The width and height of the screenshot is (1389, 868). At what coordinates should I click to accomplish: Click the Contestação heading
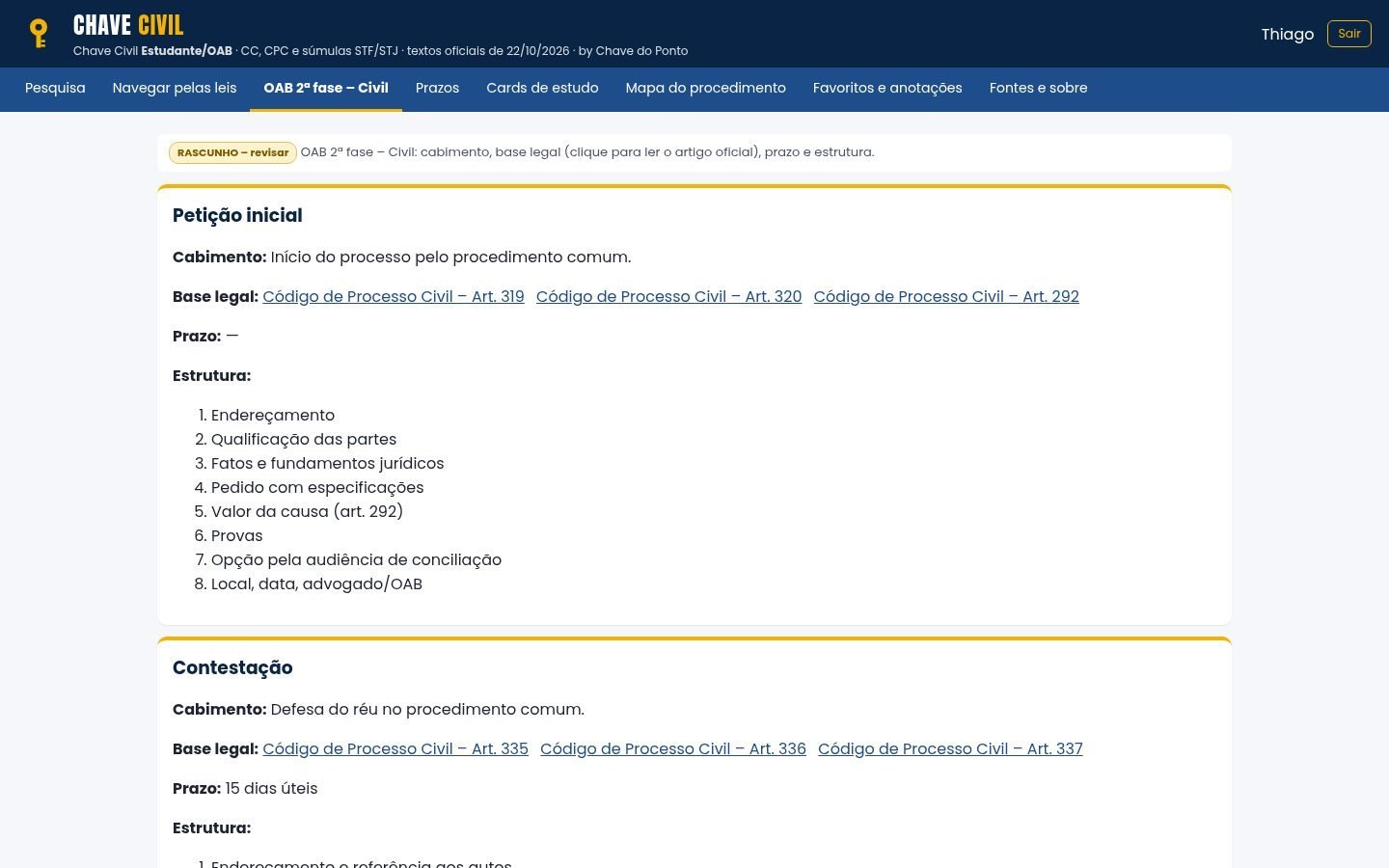click(232, 668)
